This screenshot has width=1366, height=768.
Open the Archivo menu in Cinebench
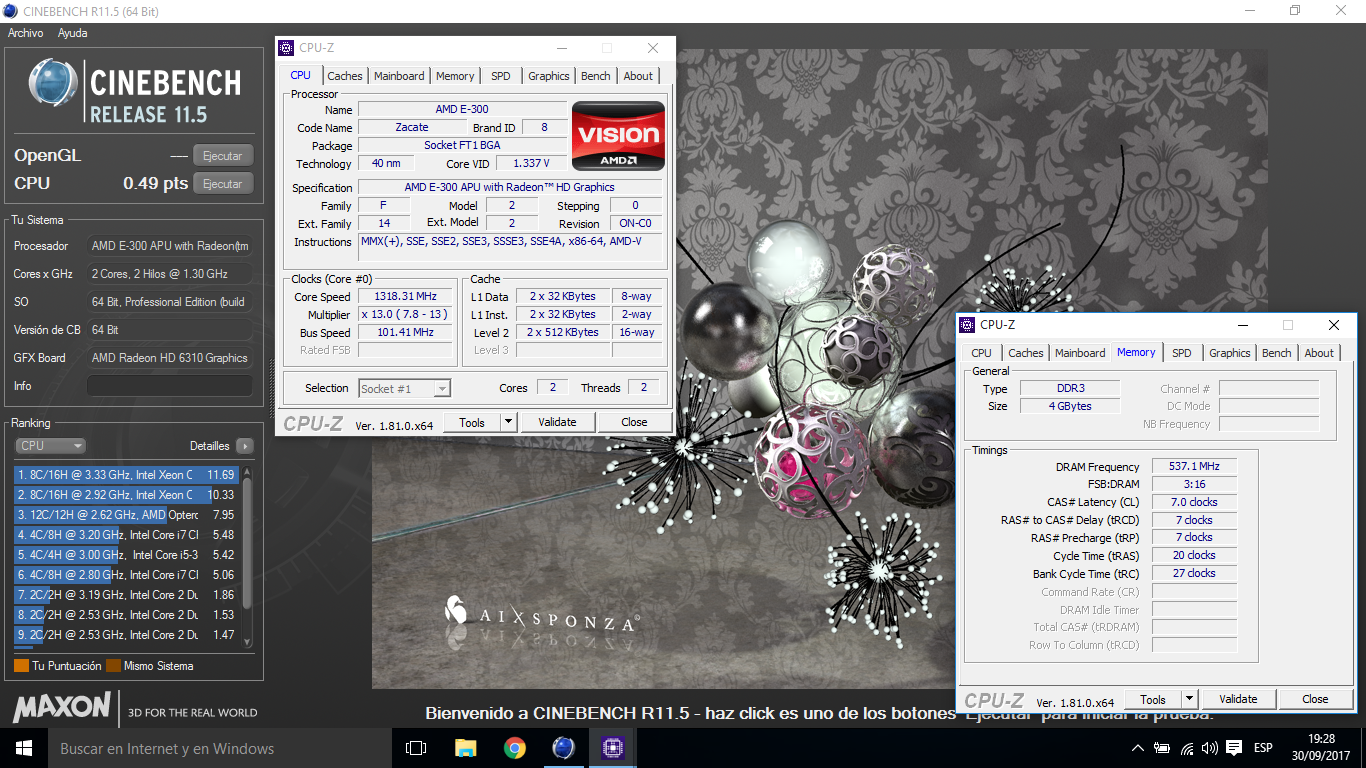coord(25,33)
